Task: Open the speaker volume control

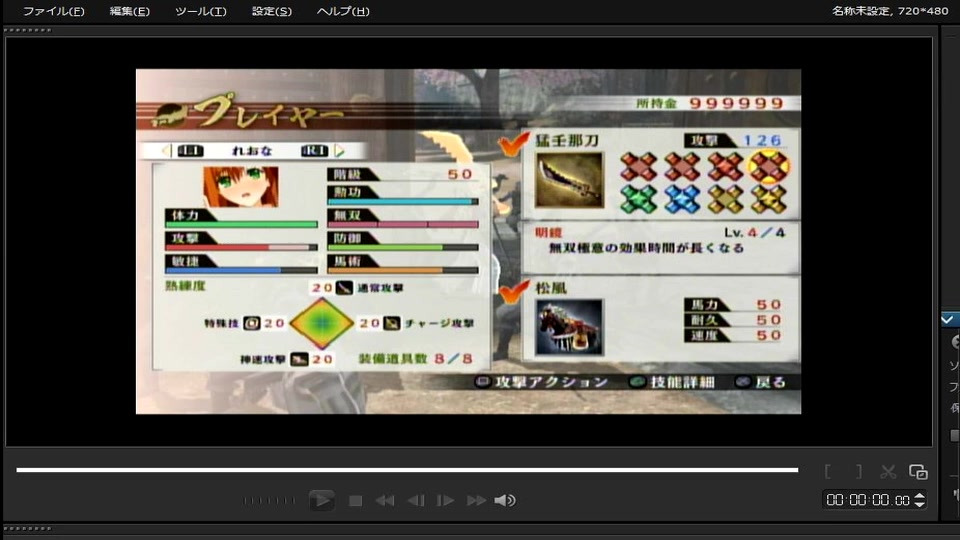Action: coord(505,501)
